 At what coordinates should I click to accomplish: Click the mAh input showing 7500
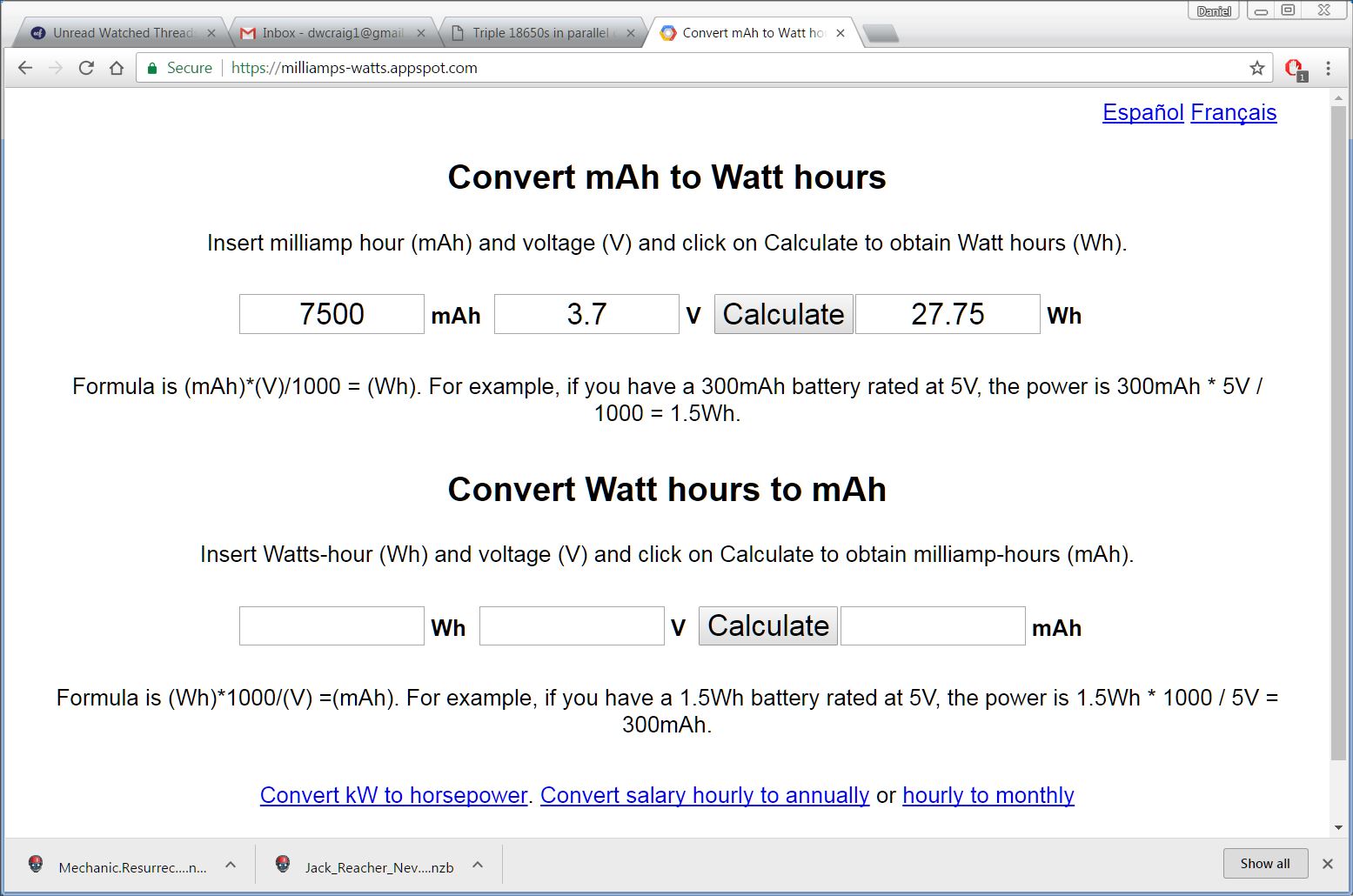[x=332, y=314]
